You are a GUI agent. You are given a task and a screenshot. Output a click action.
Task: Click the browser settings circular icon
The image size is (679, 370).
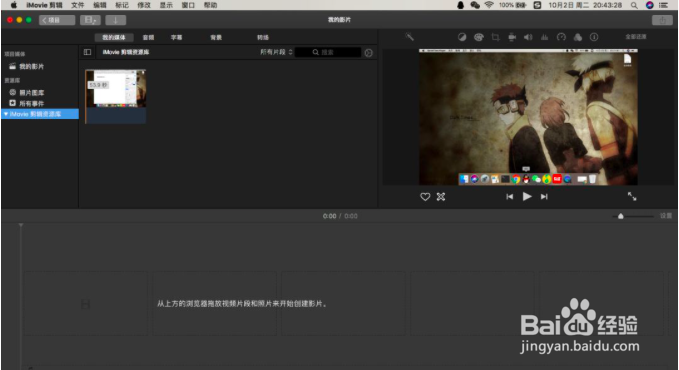tap(369, 52)
